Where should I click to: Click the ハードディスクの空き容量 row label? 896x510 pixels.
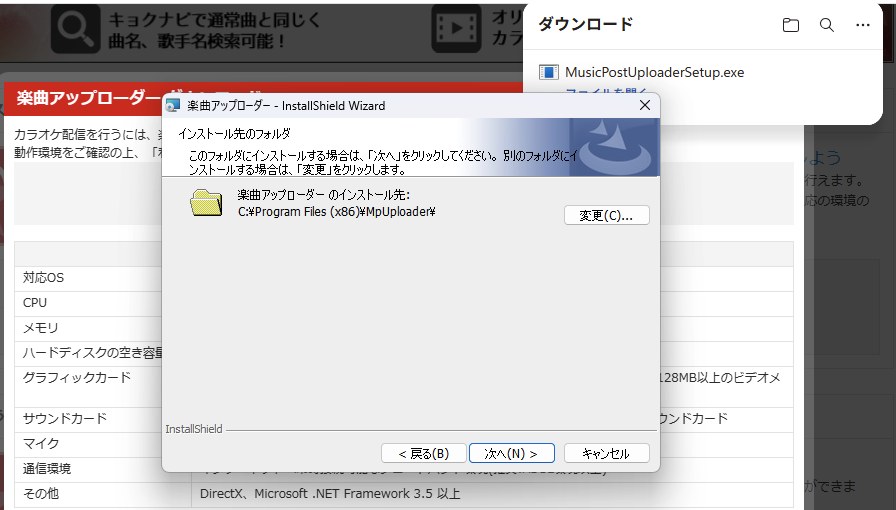pyautogui.click(x=93, y=353)
